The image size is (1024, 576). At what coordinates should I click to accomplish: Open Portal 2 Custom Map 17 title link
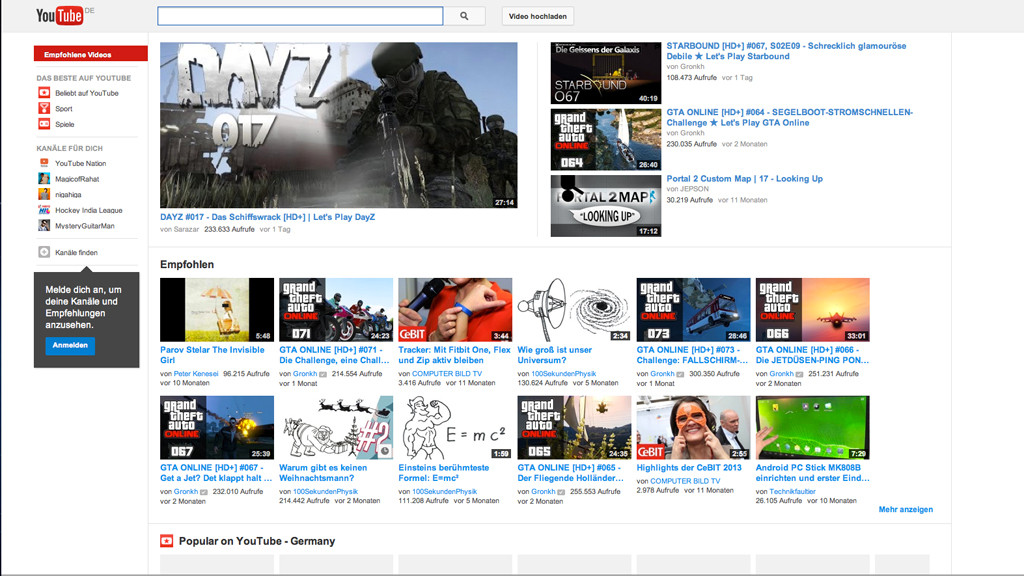click(x=744, y=179)
